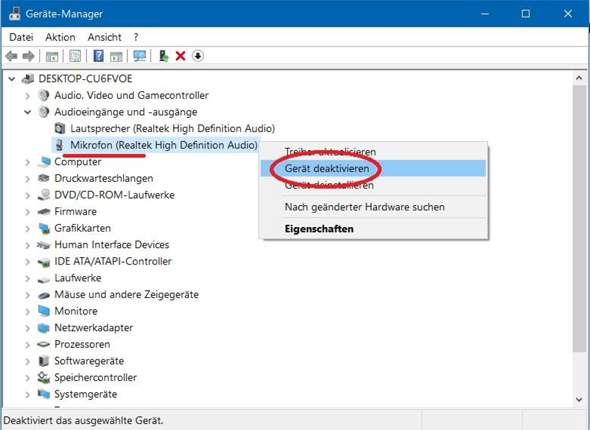Image resolution: width=590 pixels, height=430 pixels.
Task: Choose Eigenschaften in context menu
Action: [x=373, y=229]
